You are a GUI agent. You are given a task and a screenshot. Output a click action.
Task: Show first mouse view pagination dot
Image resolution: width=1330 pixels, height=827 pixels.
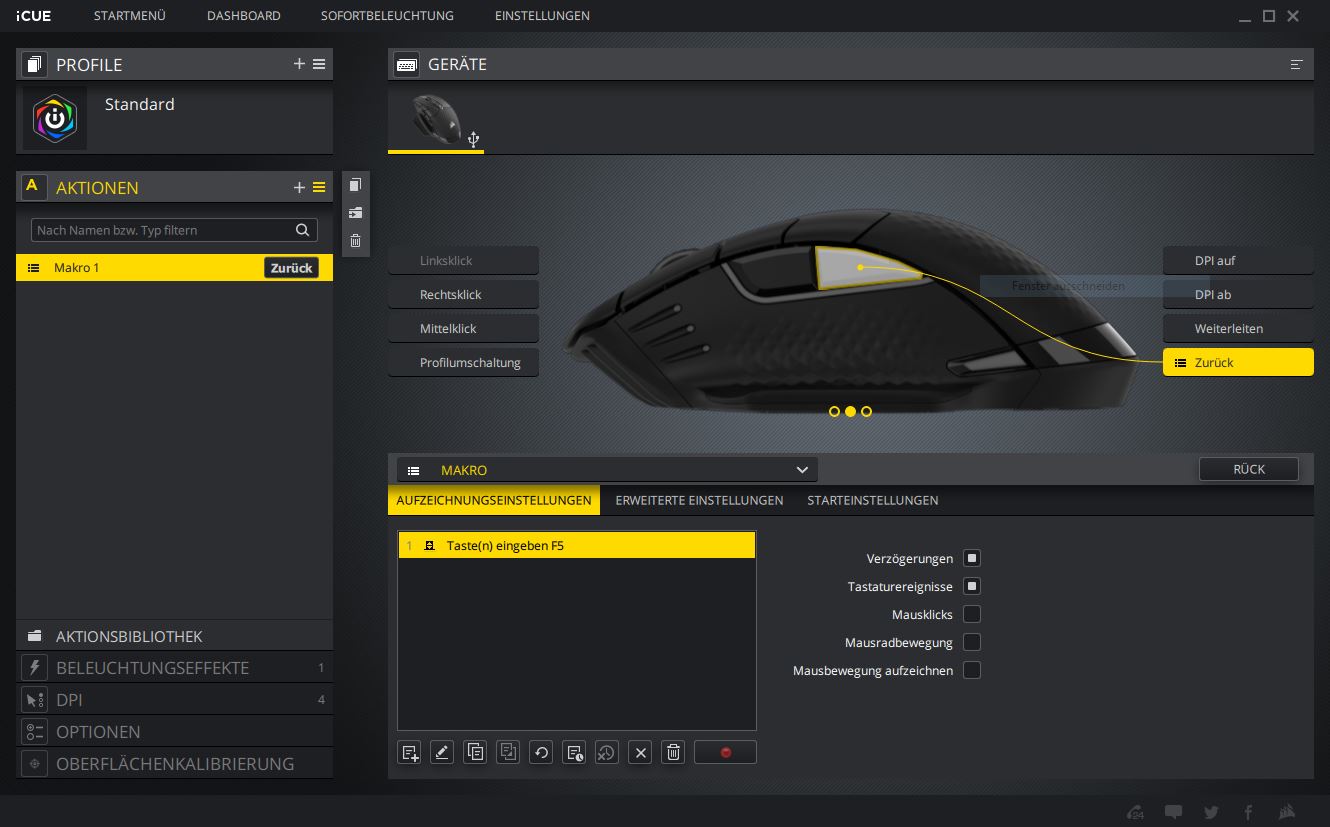[834, 411]
